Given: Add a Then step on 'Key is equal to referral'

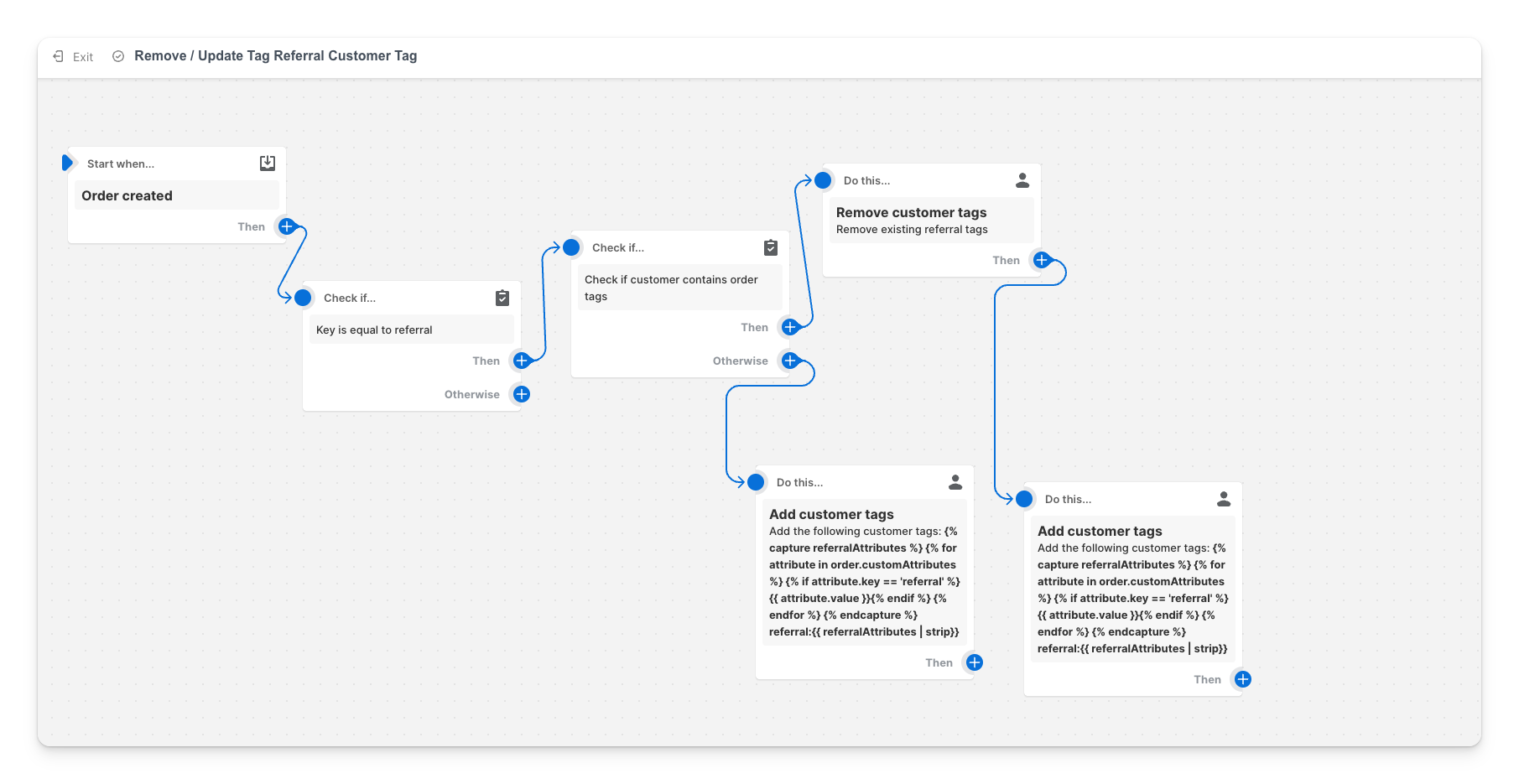Looking at the screenshot, I should (x=521, y=361).
